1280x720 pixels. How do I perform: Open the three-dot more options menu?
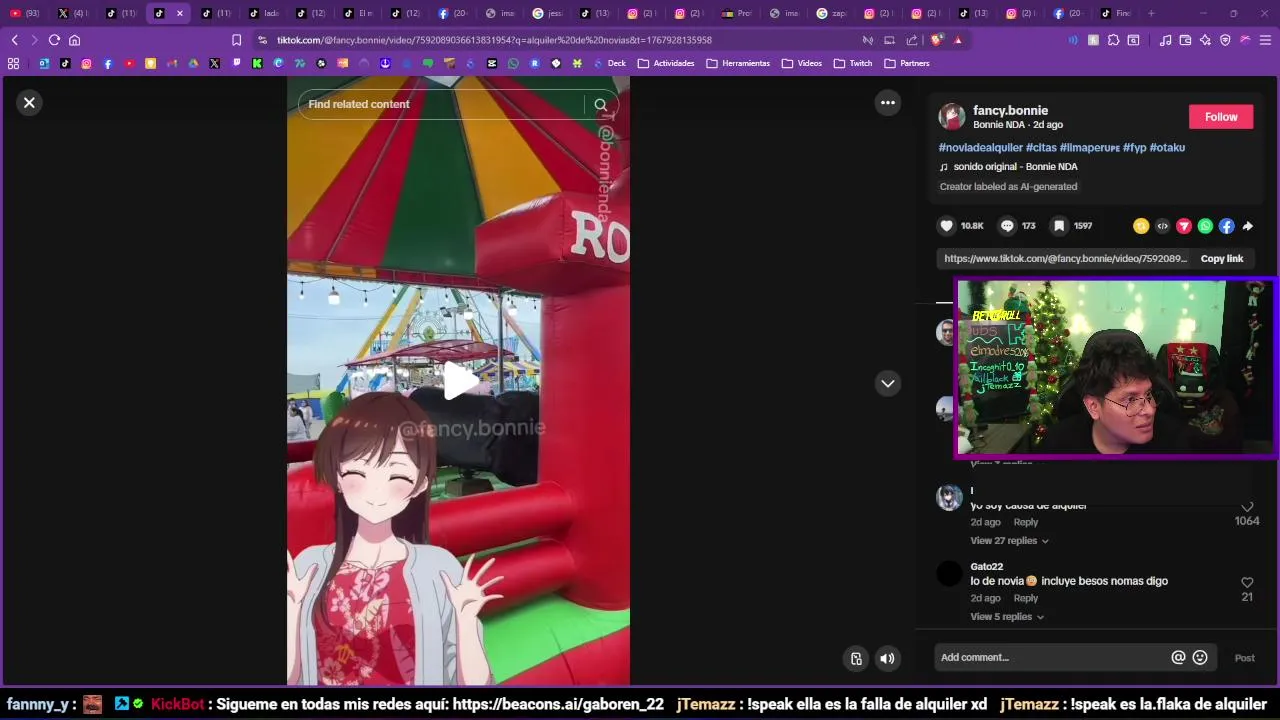pyautogui.click(x=887, y=102)
